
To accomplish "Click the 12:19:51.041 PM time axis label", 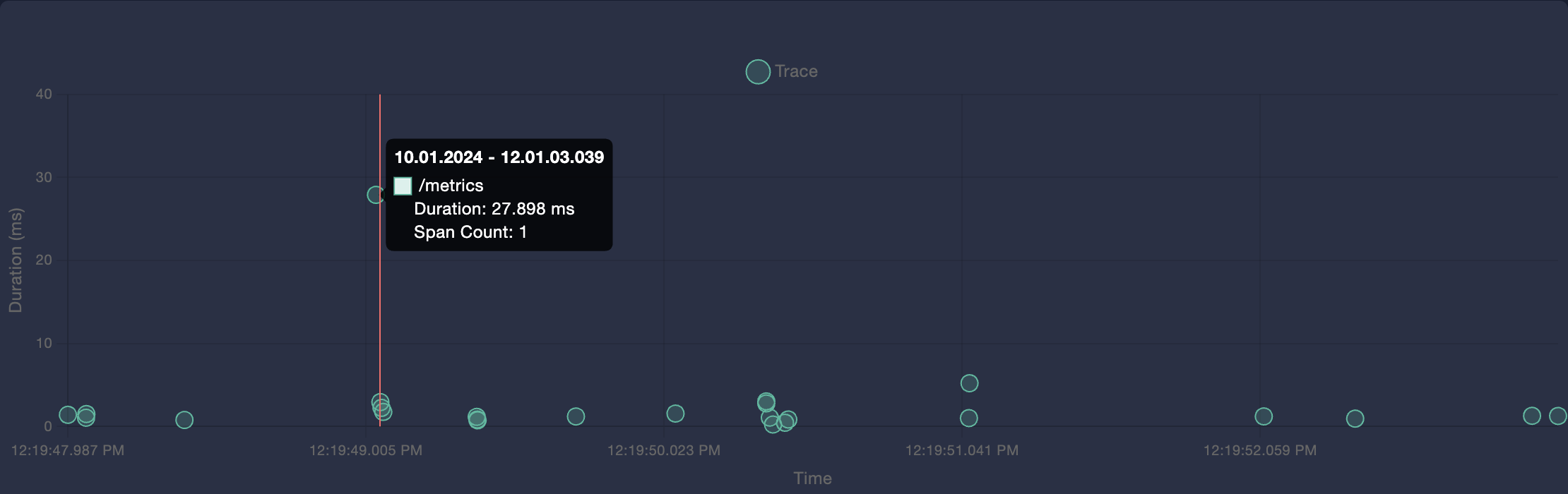I will tap(961, 450).
